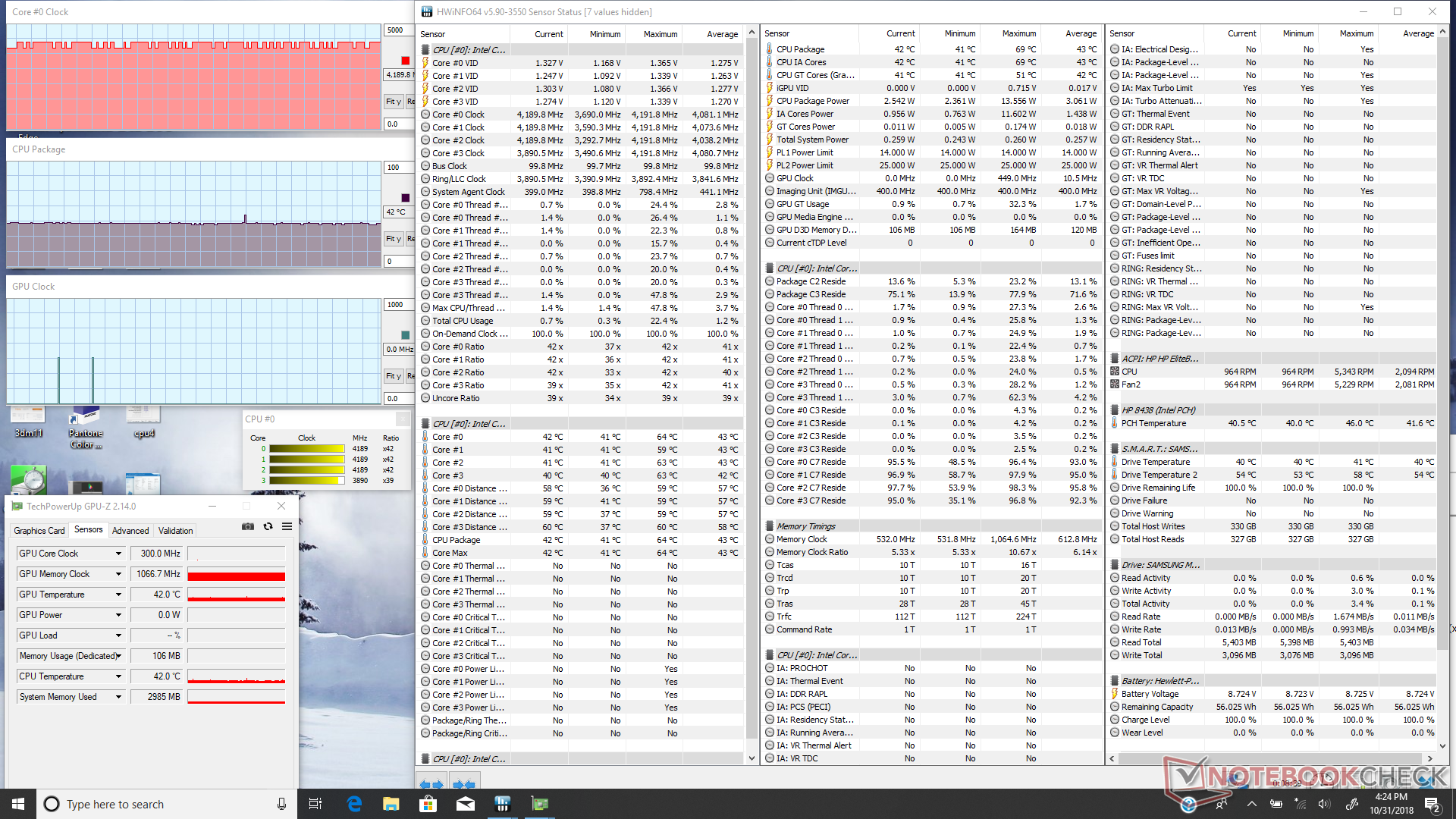
Task: Open HWiNFO taskbar icon
Action: (502, 804)
